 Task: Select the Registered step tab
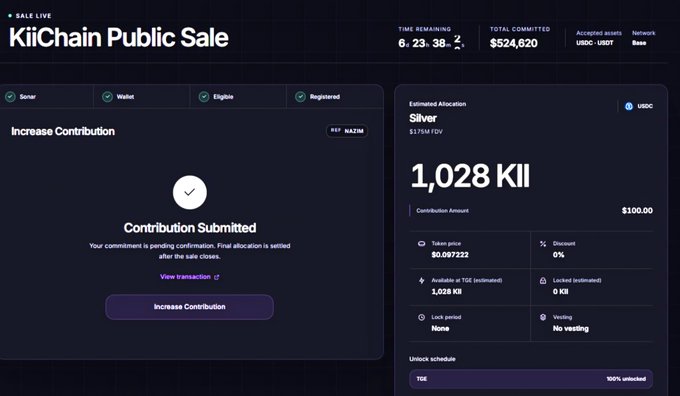click(334, 97)
